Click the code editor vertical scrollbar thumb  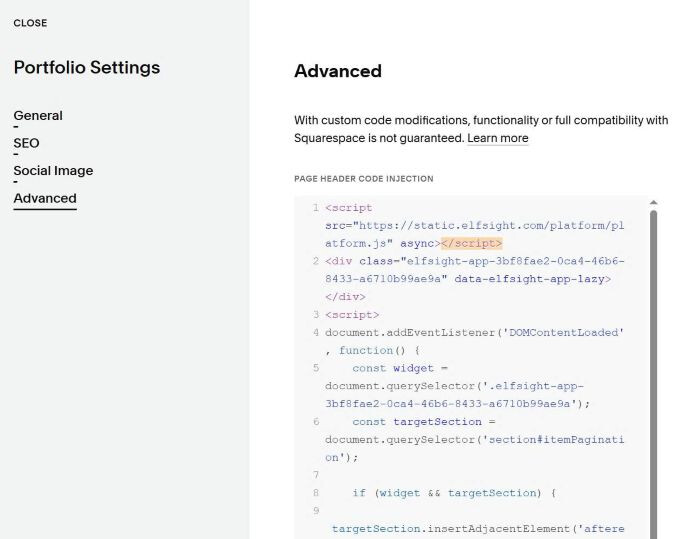(x=653, y=374)
